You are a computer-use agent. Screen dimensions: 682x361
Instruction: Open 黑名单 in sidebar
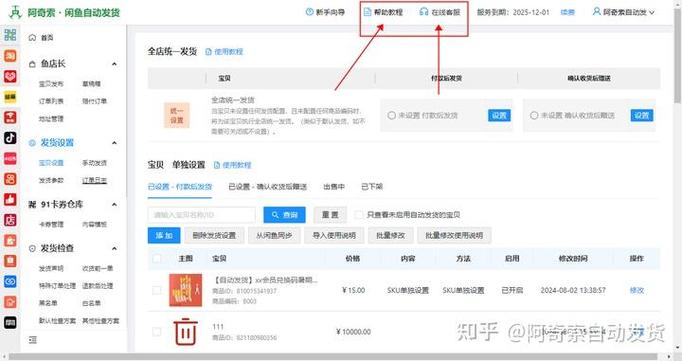tap(48, 303)
